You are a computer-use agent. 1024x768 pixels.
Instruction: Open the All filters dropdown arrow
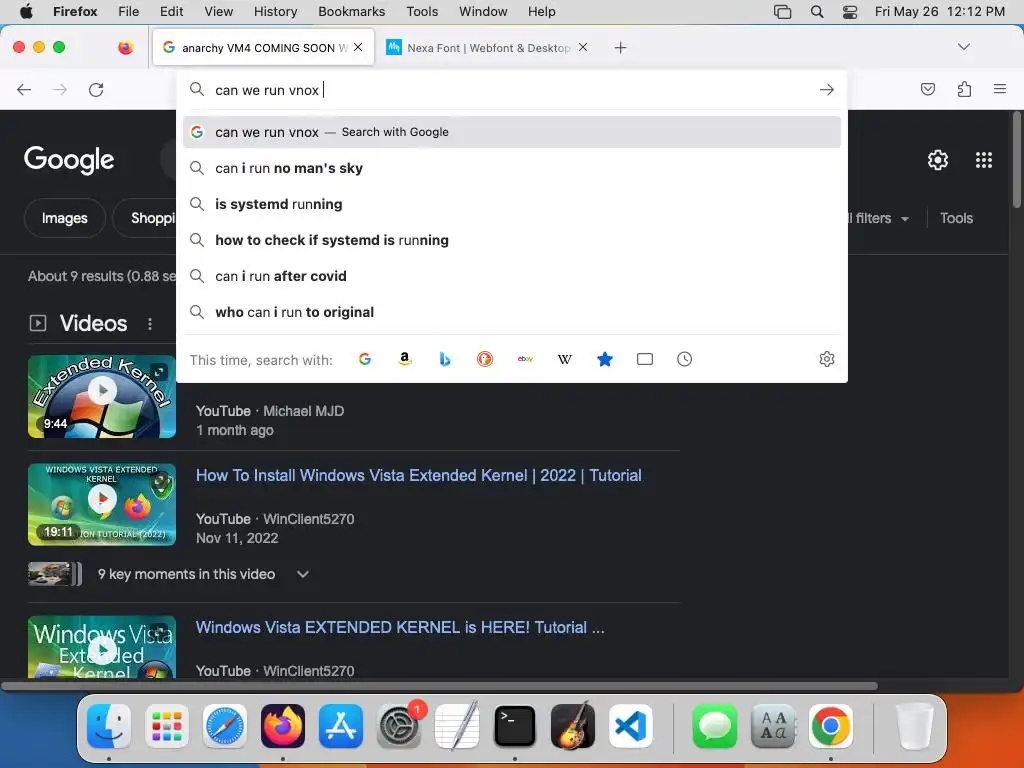(904, 219)
